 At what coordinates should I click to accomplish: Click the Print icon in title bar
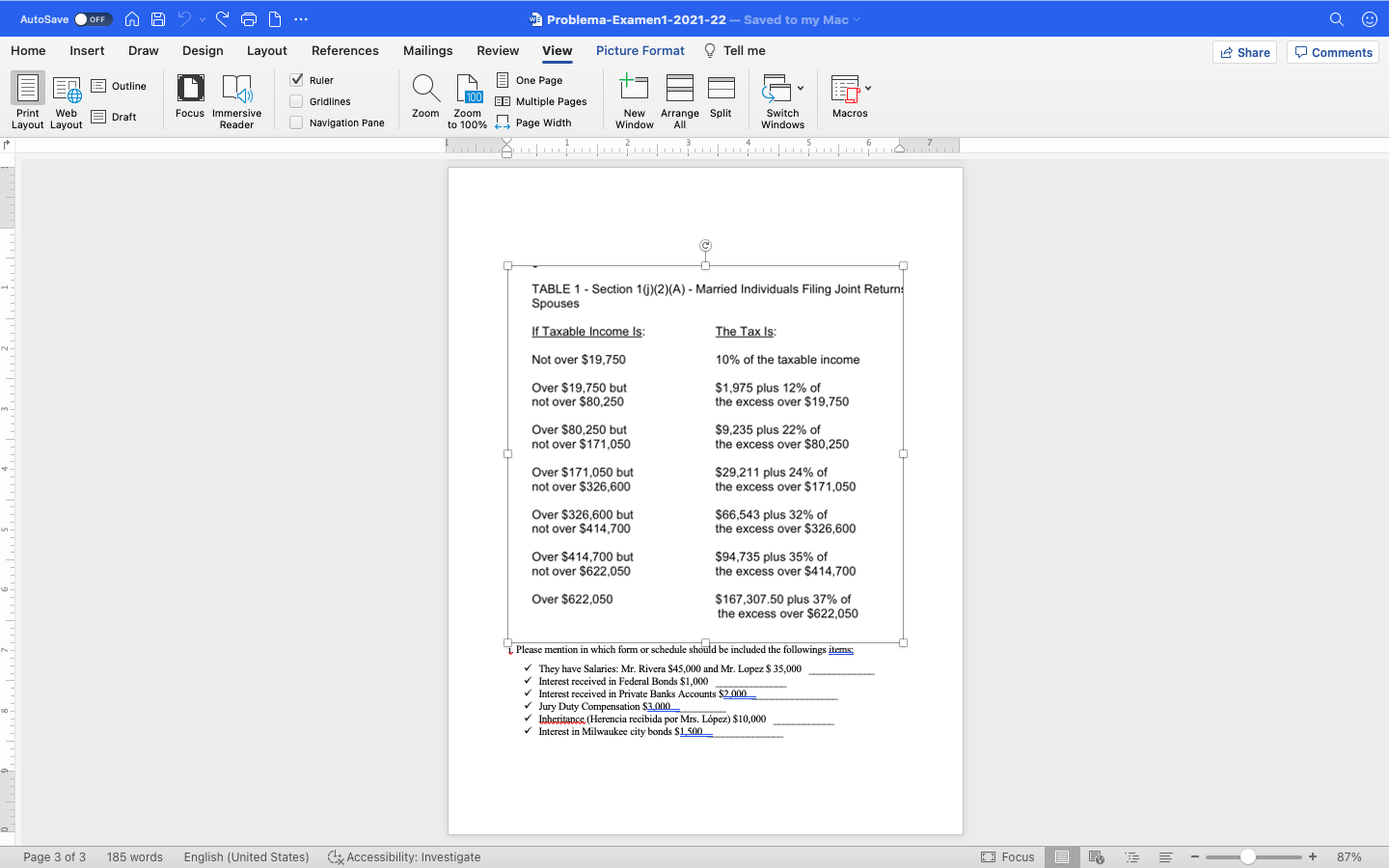coord(249,19)
